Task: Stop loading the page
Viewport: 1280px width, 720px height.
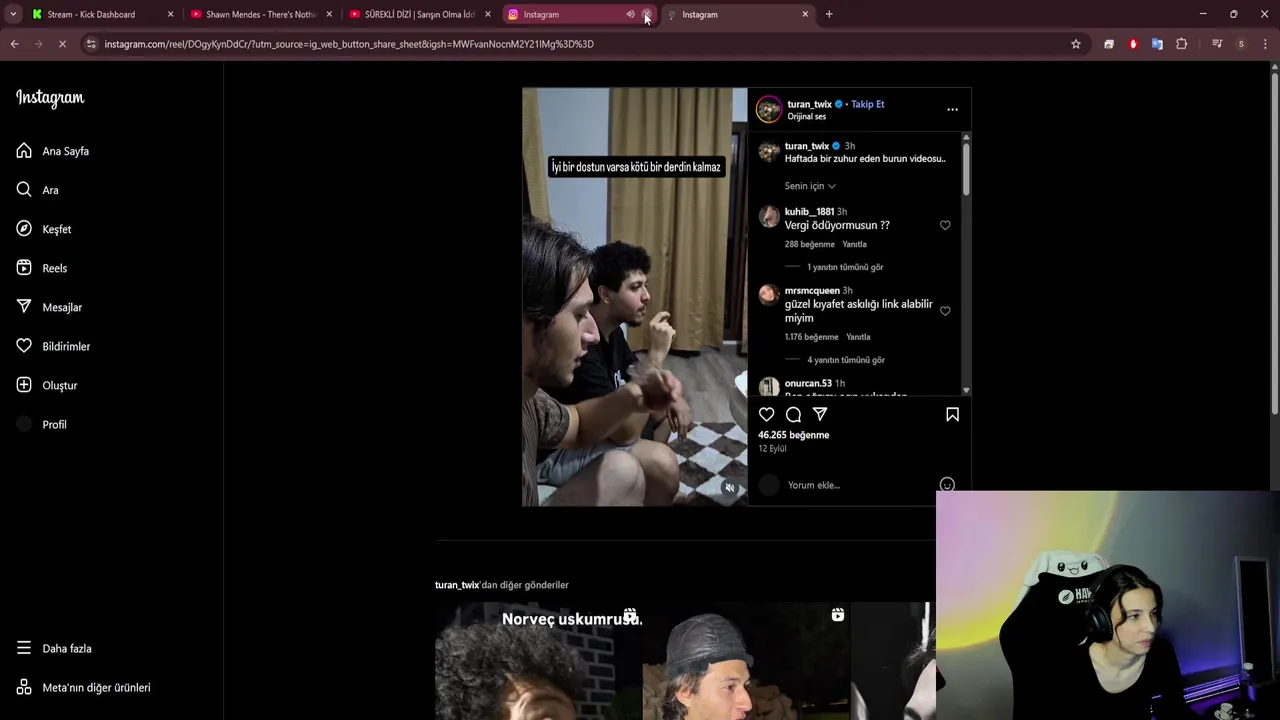Action: [62, 44]
